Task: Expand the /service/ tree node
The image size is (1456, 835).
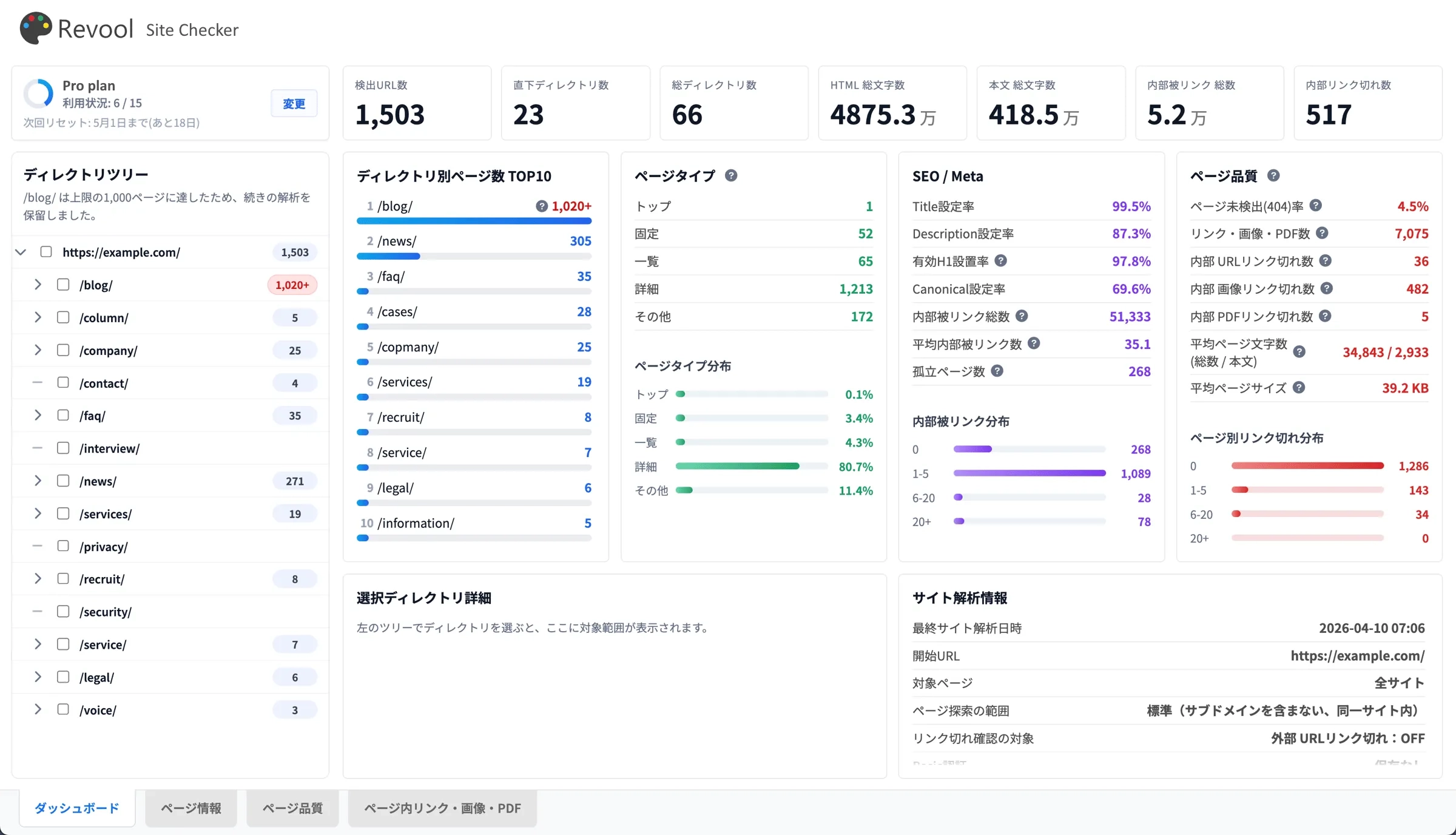Action: point(38,644)
